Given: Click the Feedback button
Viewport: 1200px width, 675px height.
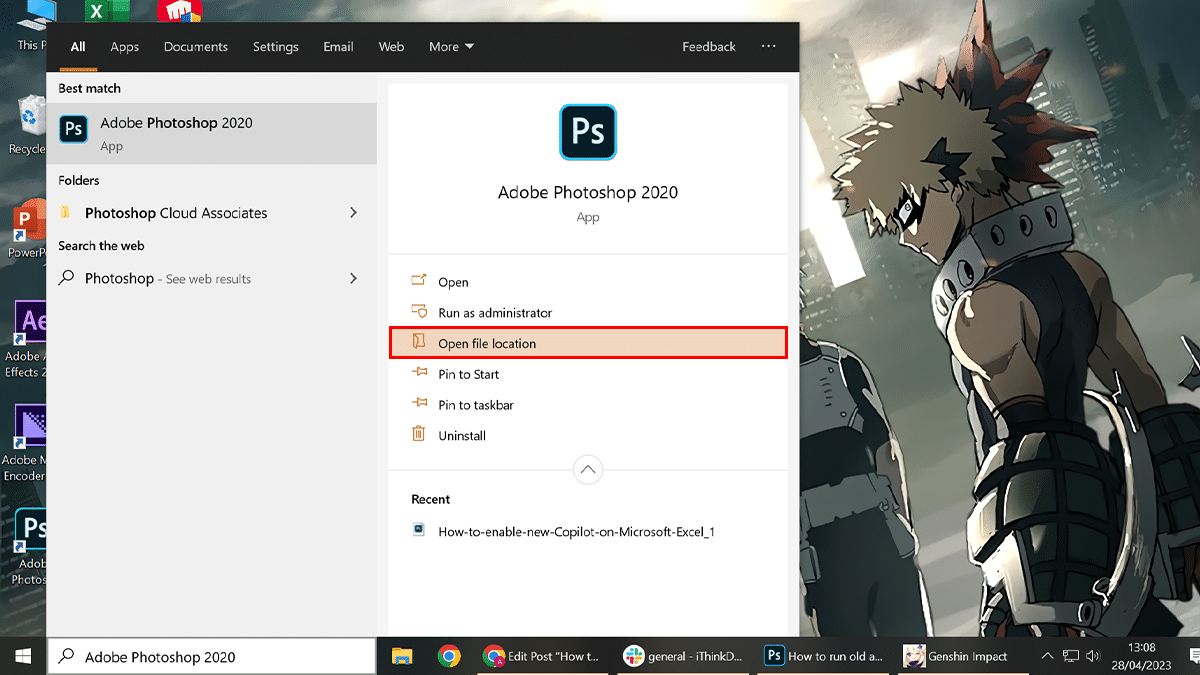Looking at the screenshot, I should pyautogui.click(x=708, y=47).
